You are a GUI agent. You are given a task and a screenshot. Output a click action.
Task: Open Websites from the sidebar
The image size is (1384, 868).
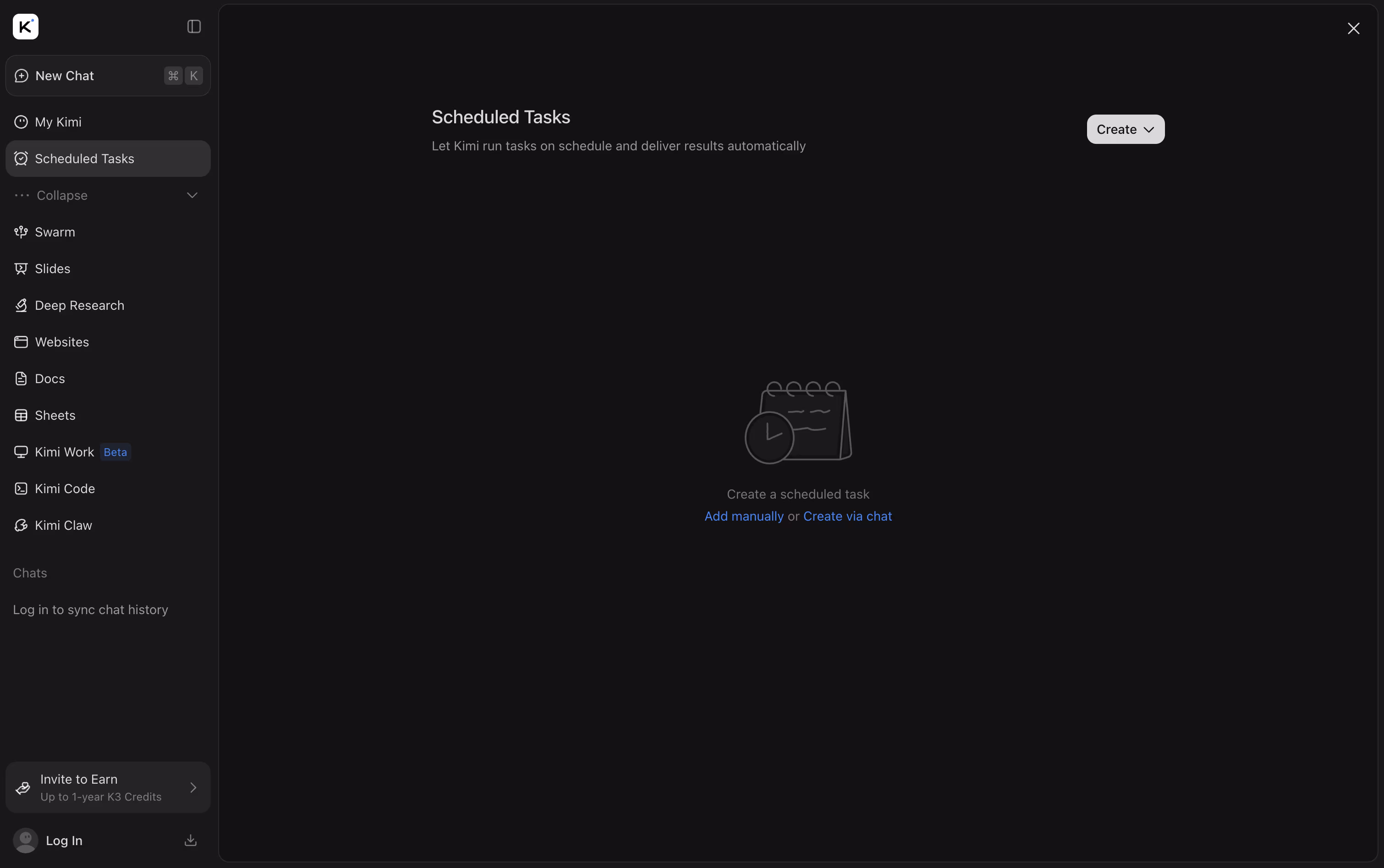click(108, 342)
